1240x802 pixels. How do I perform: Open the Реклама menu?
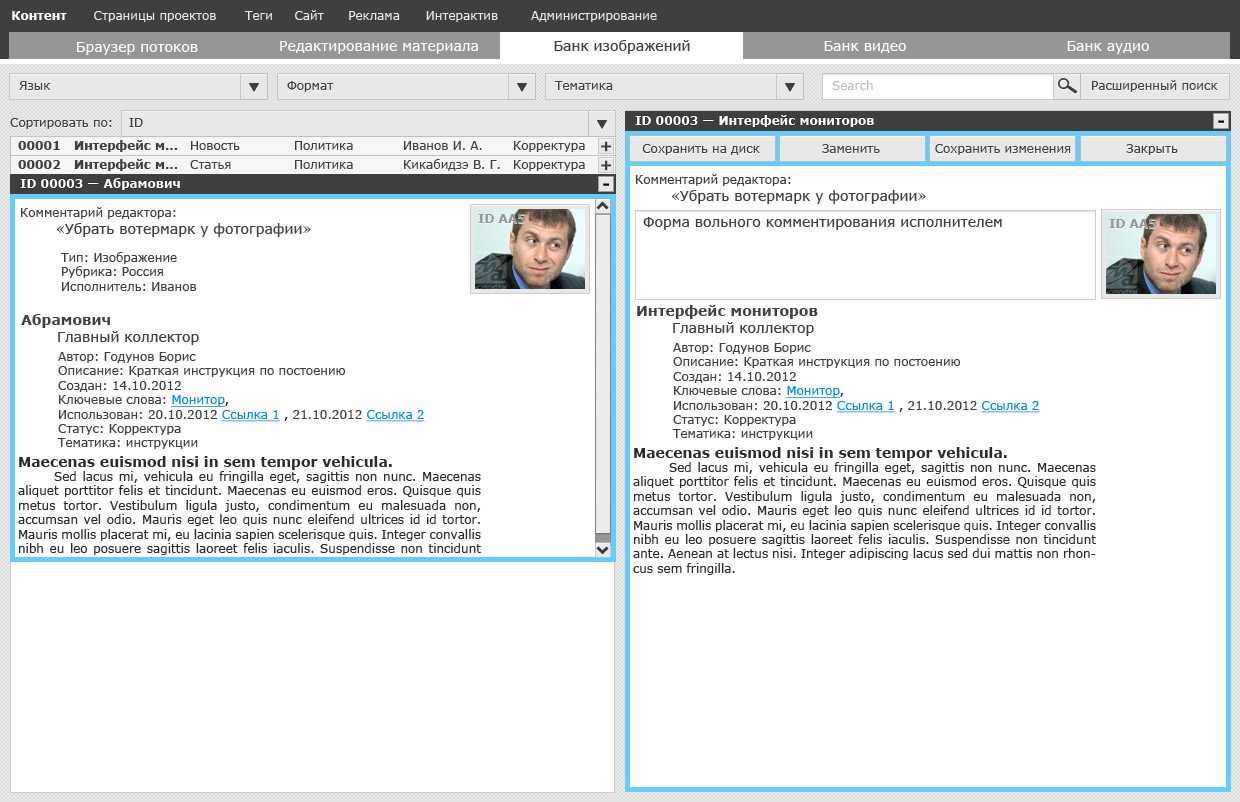374,16
